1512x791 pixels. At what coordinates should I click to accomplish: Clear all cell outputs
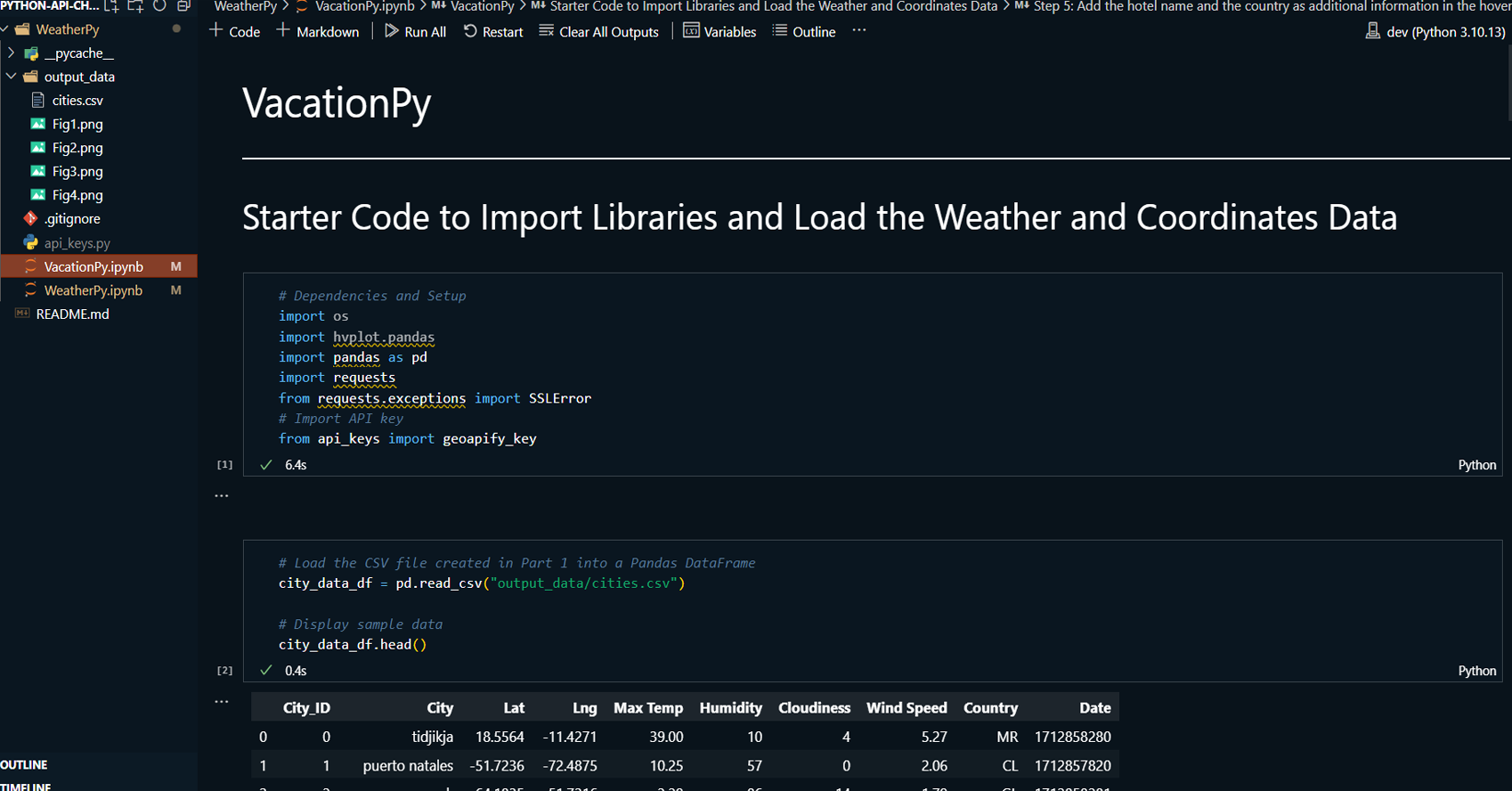(598, 31)
